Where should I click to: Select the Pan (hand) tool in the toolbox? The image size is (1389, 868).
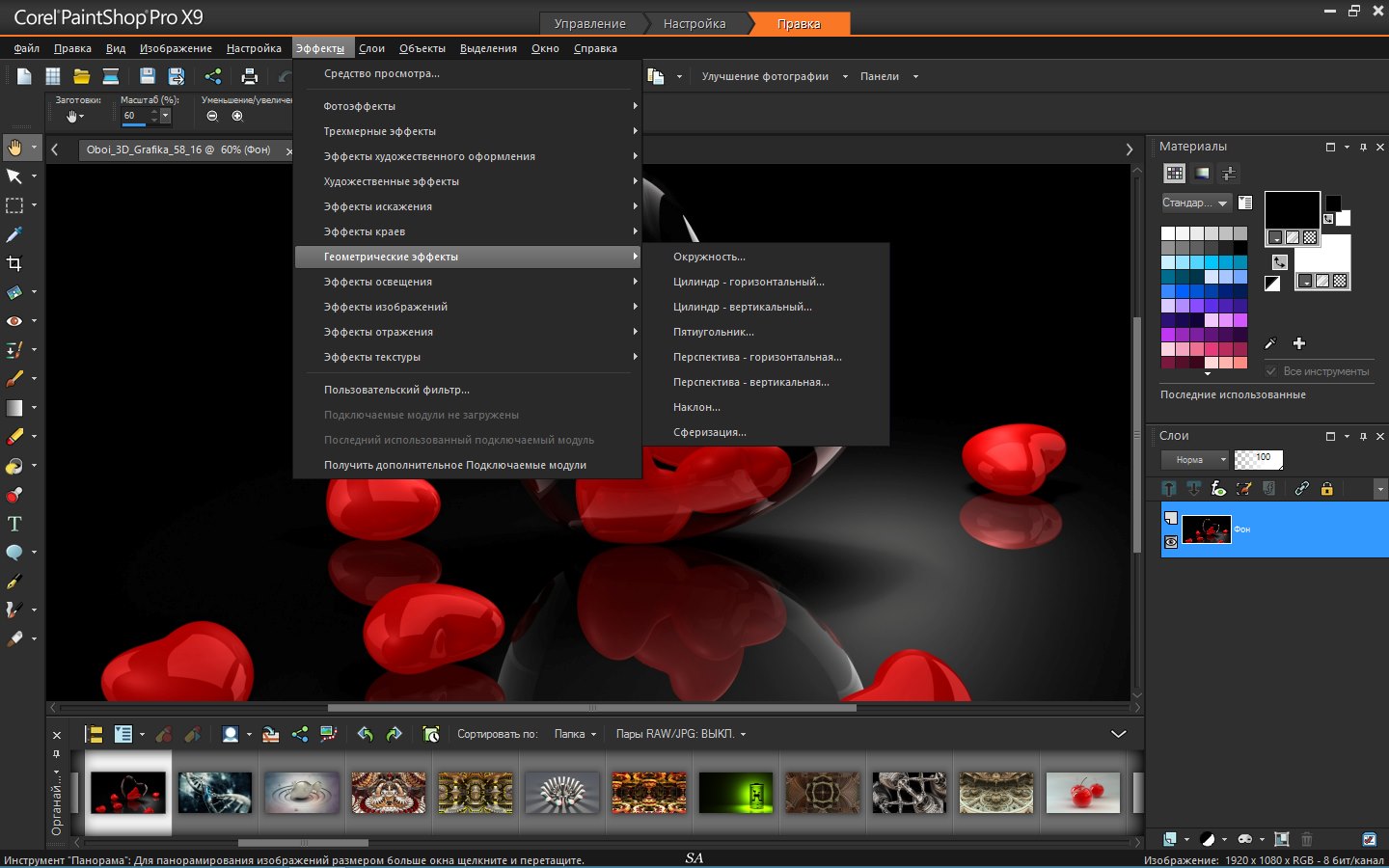point(14,148)
